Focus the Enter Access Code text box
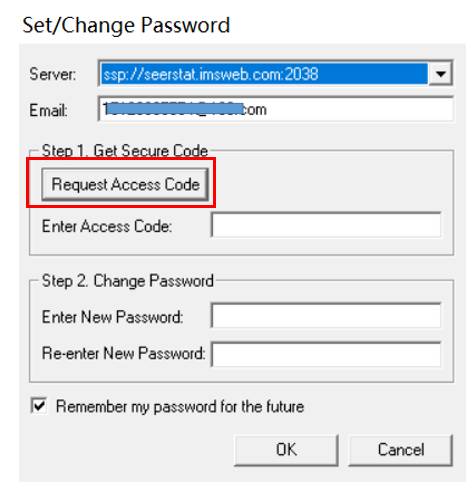The width and height of the screenshot is (466, 482). click(326, 226)
